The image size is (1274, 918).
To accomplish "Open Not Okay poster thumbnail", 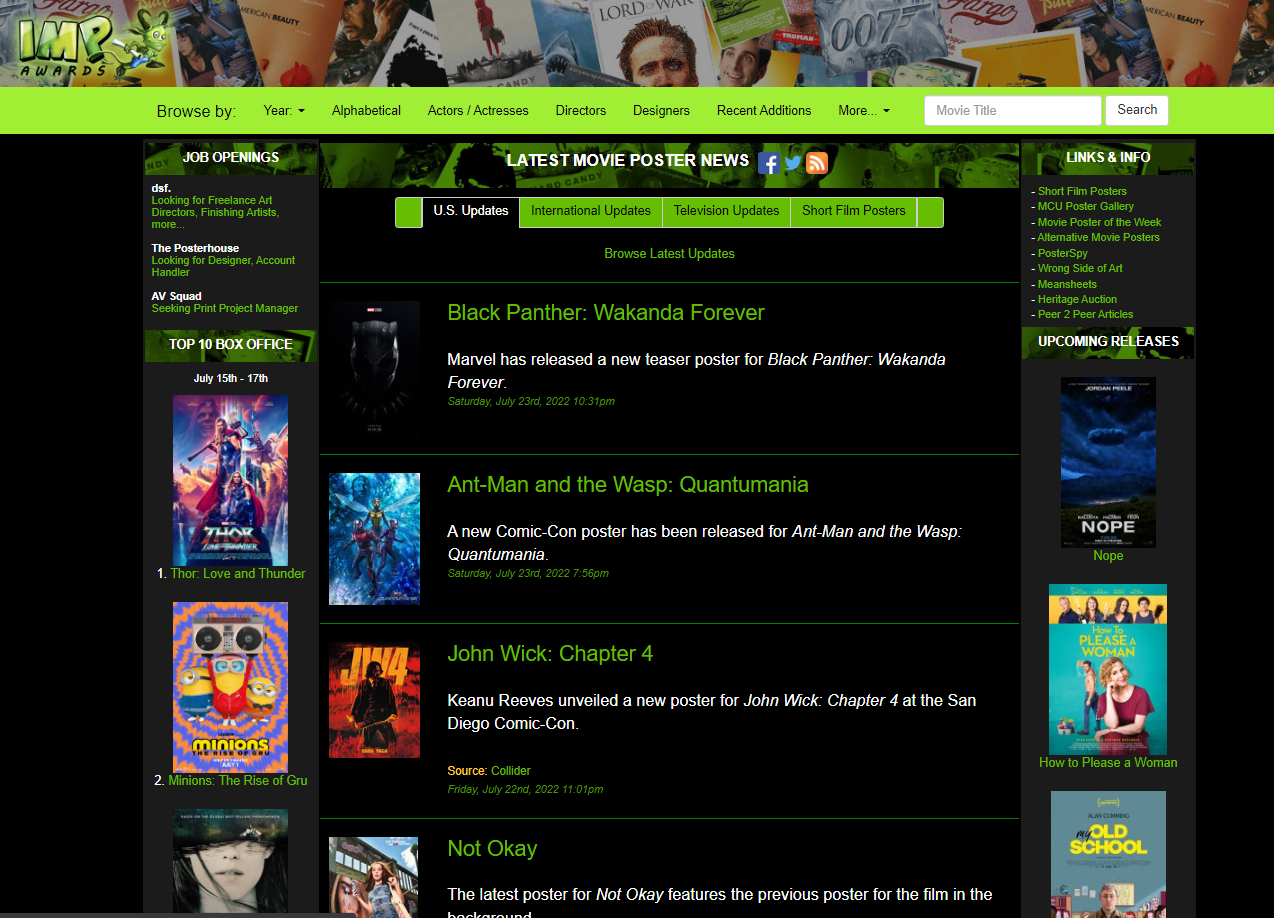I will pyautogui.click(x=374, y=877).
